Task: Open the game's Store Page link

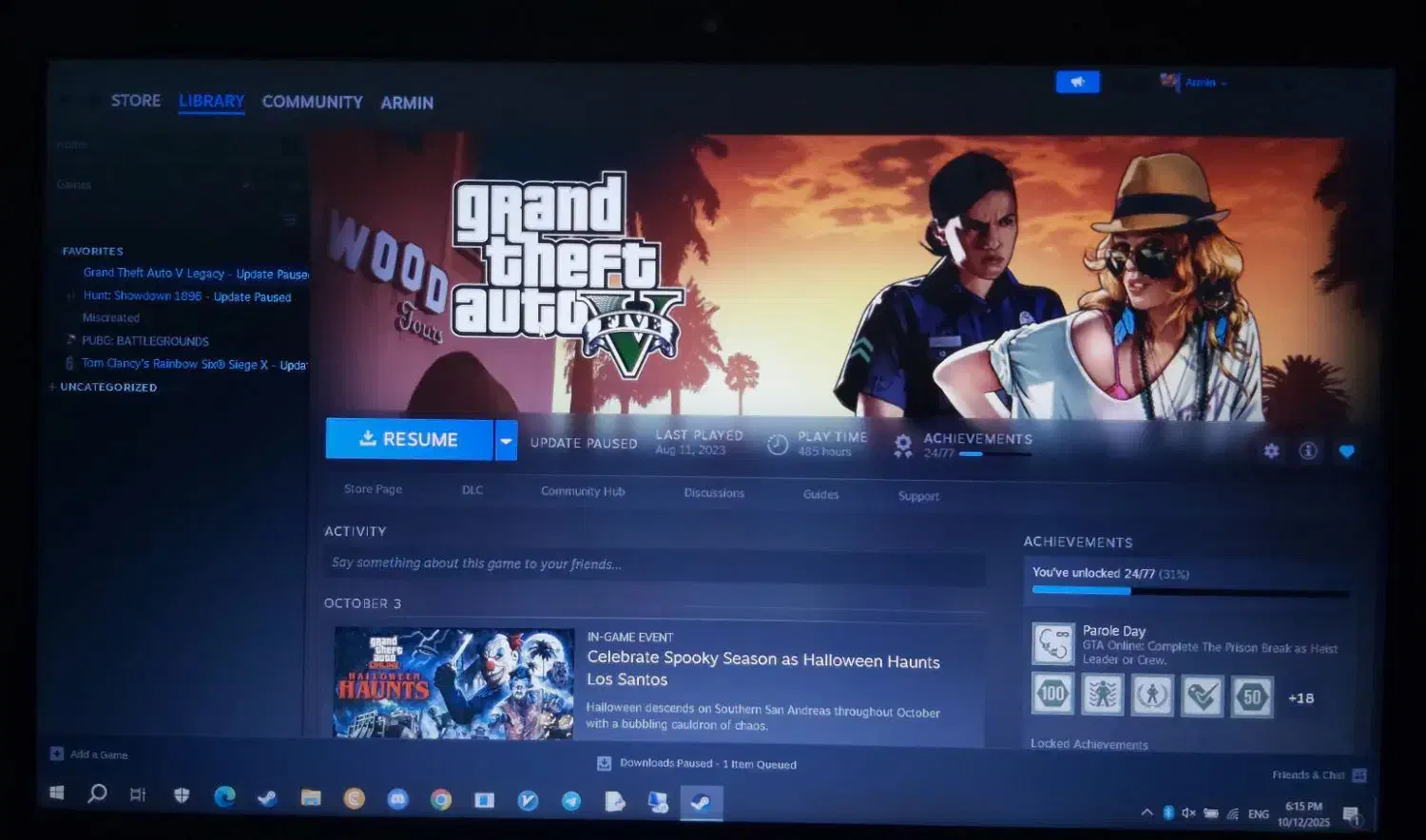Action: click(373, 489)
